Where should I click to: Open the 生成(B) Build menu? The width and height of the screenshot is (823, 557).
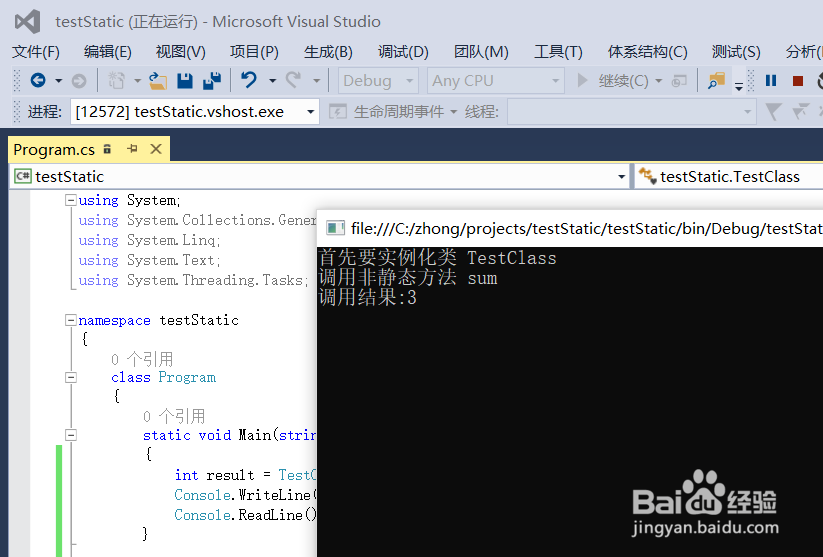pyautogui.click(x=328, y=51)
